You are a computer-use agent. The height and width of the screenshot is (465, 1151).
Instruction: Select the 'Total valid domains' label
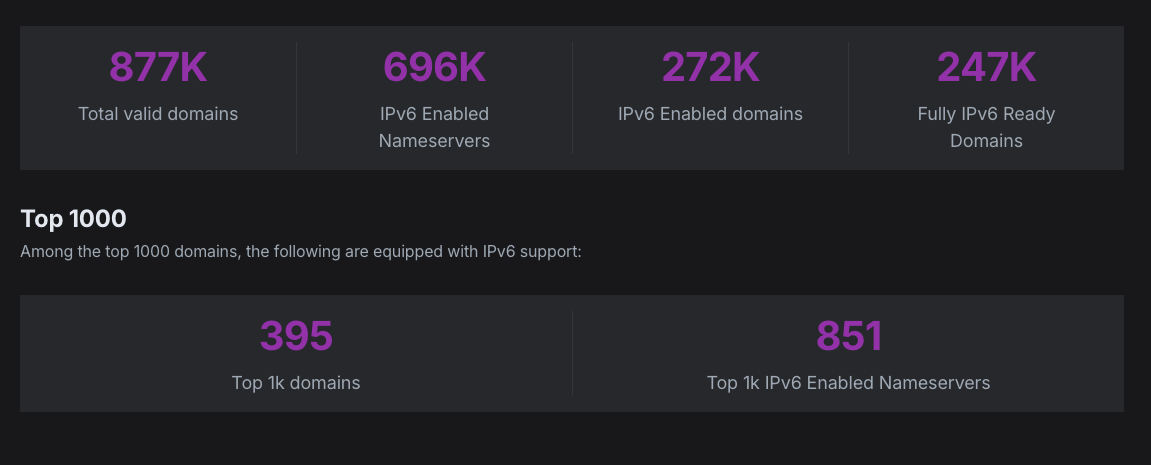[158, 114]
